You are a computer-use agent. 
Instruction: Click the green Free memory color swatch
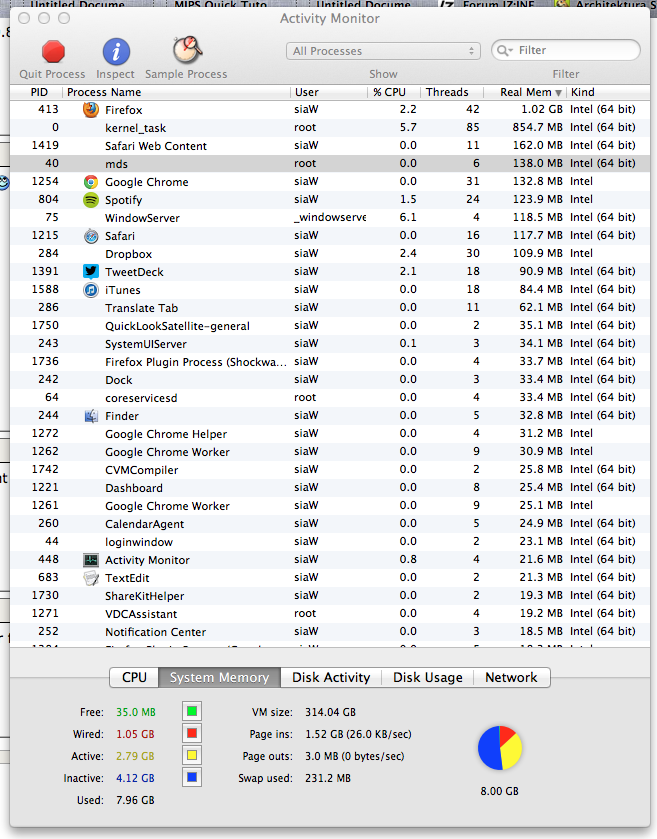(192, 712)
